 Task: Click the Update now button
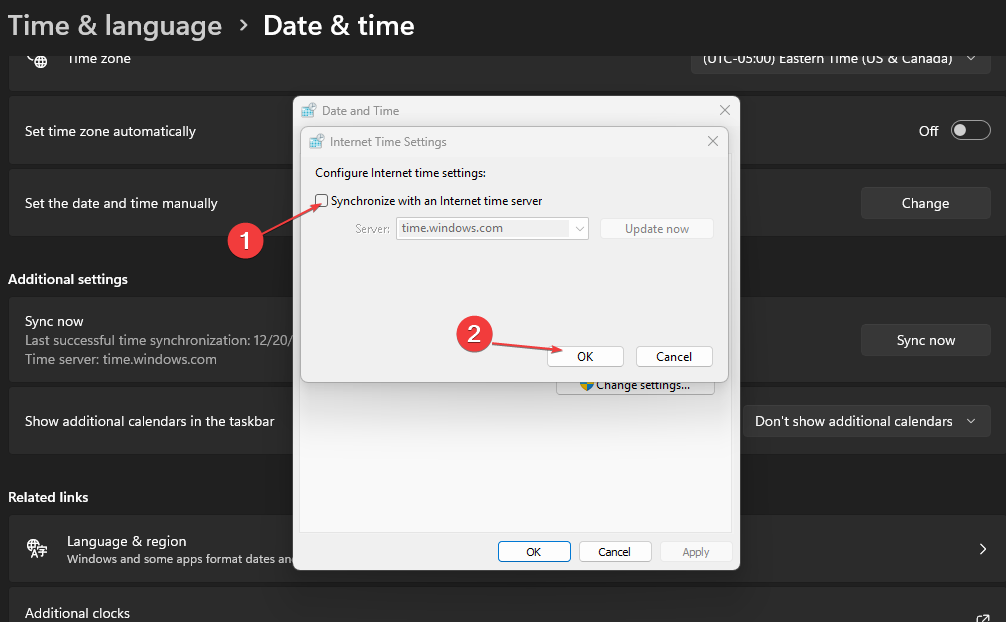click(x=656, y=229)
